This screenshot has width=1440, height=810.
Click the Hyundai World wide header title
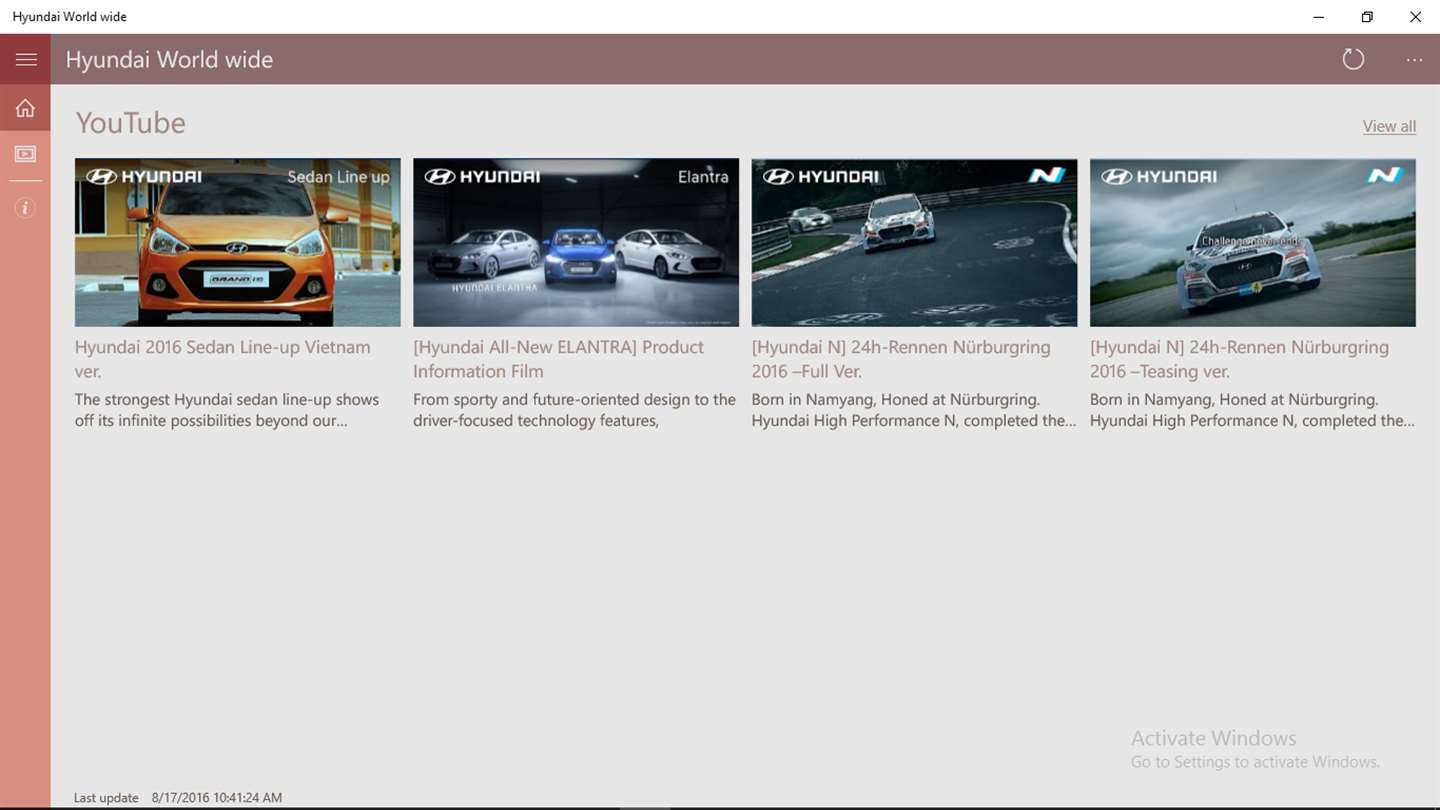coord(169,60)
